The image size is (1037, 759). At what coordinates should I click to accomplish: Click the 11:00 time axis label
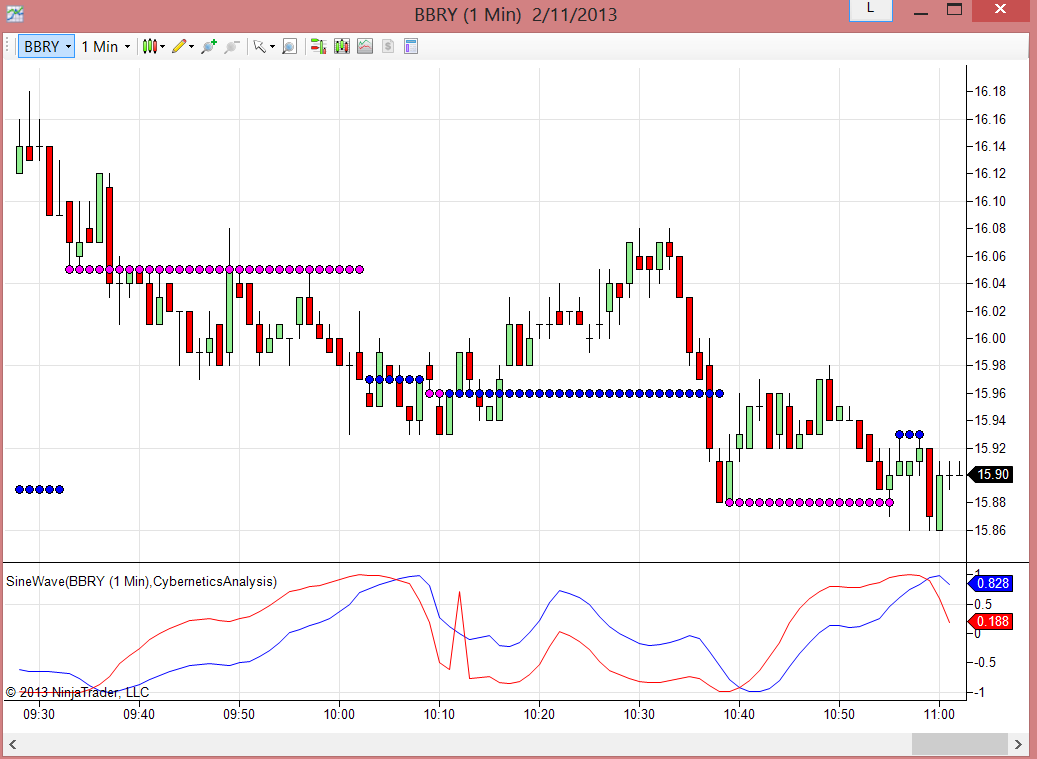(939, 715)
